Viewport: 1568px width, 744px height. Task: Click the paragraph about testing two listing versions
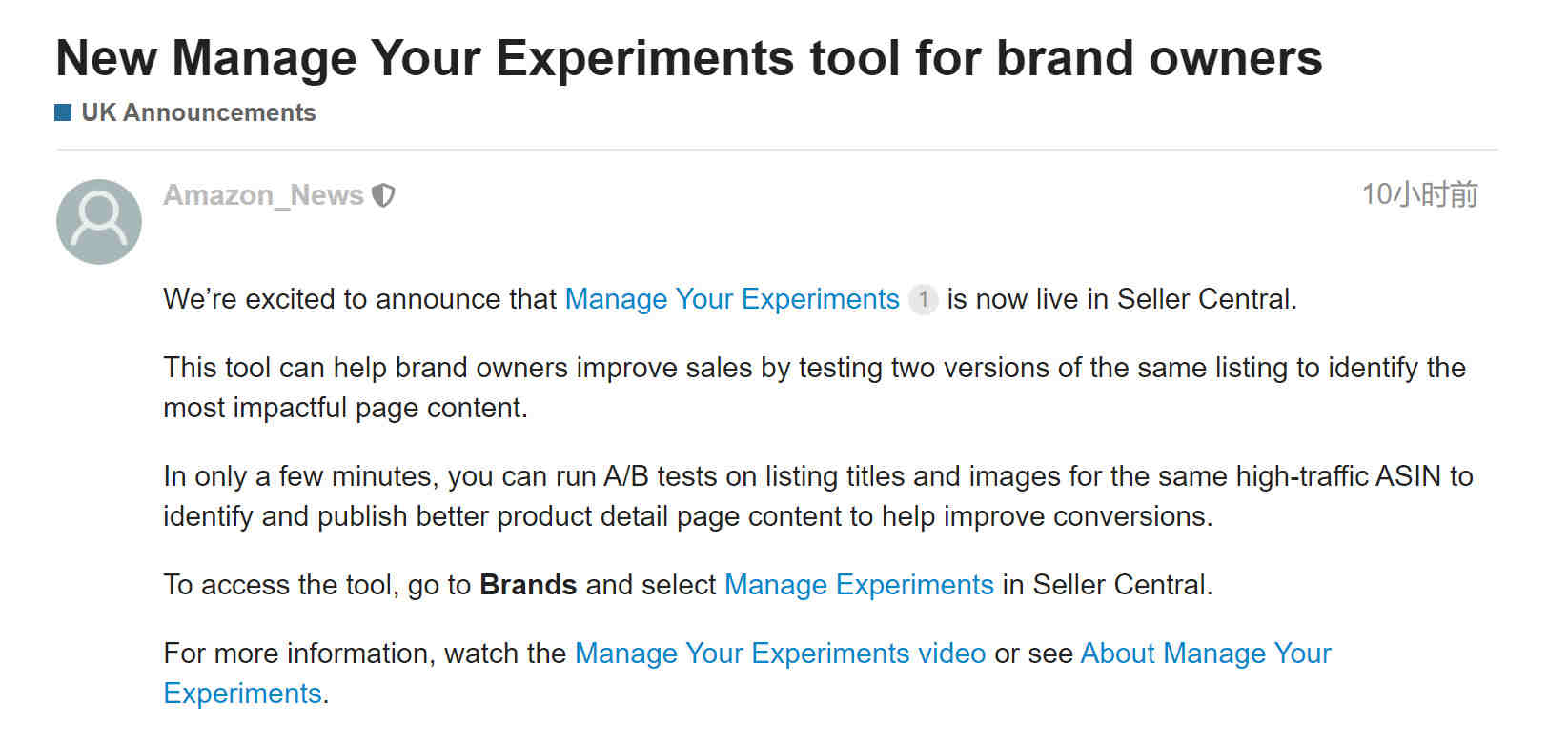point(815,388)
